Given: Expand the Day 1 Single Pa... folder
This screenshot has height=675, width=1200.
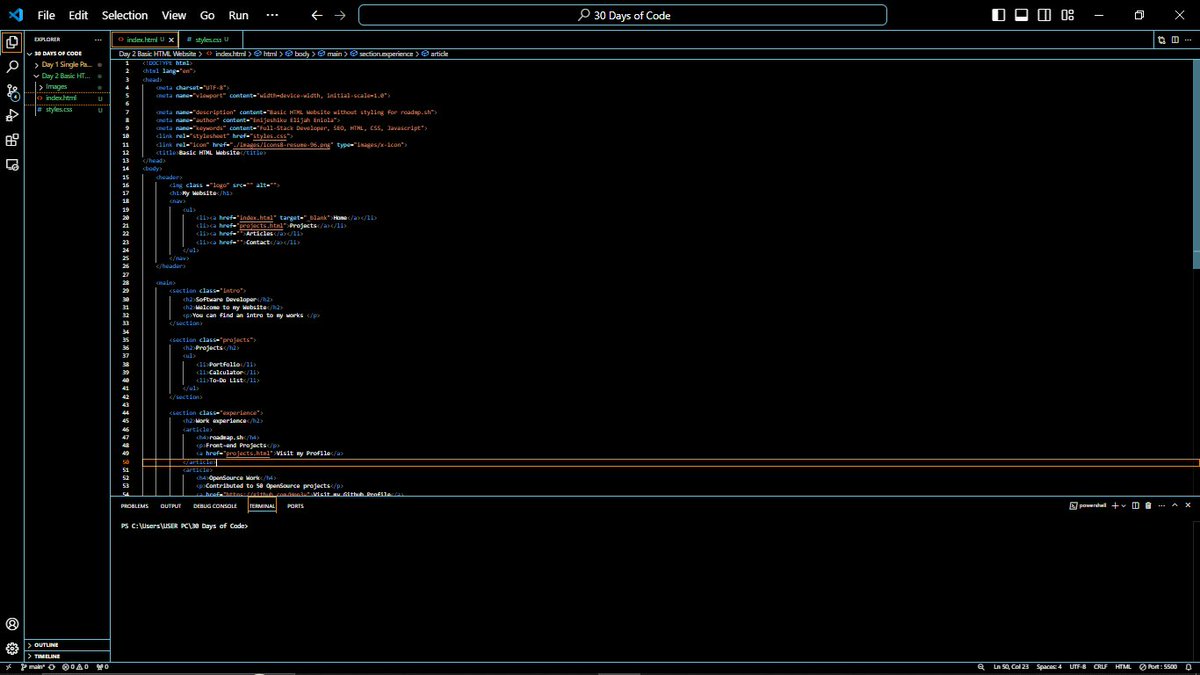Looking at the screenshot, I should [68, 64].
